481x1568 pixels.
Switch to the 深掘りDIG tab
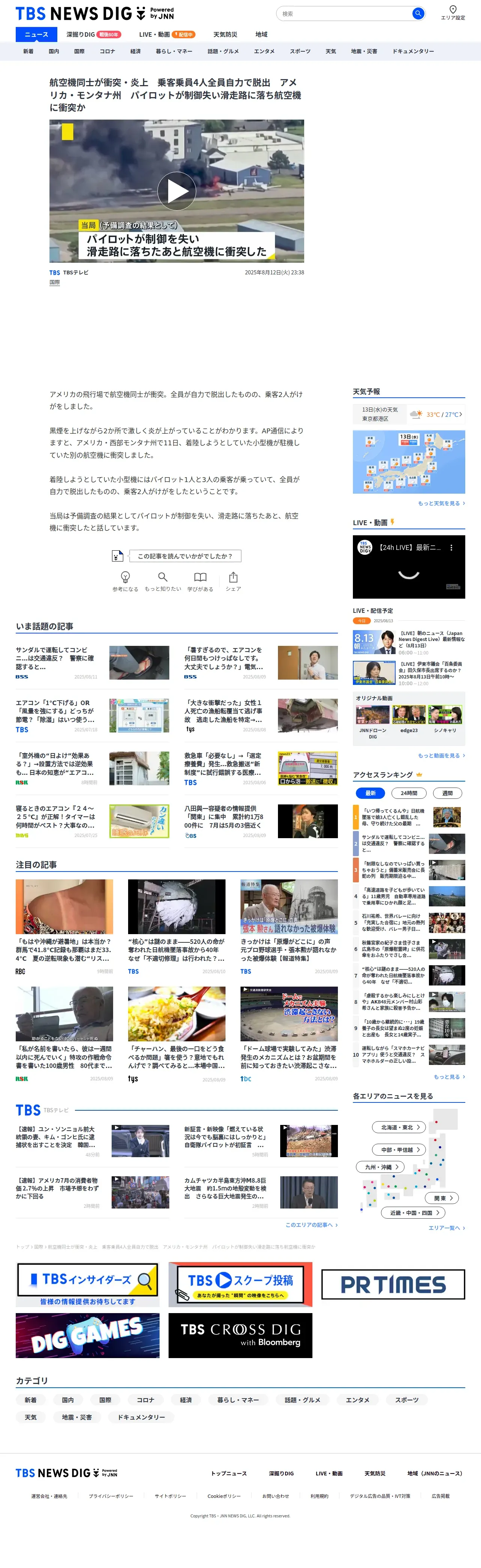click(93, 34)
